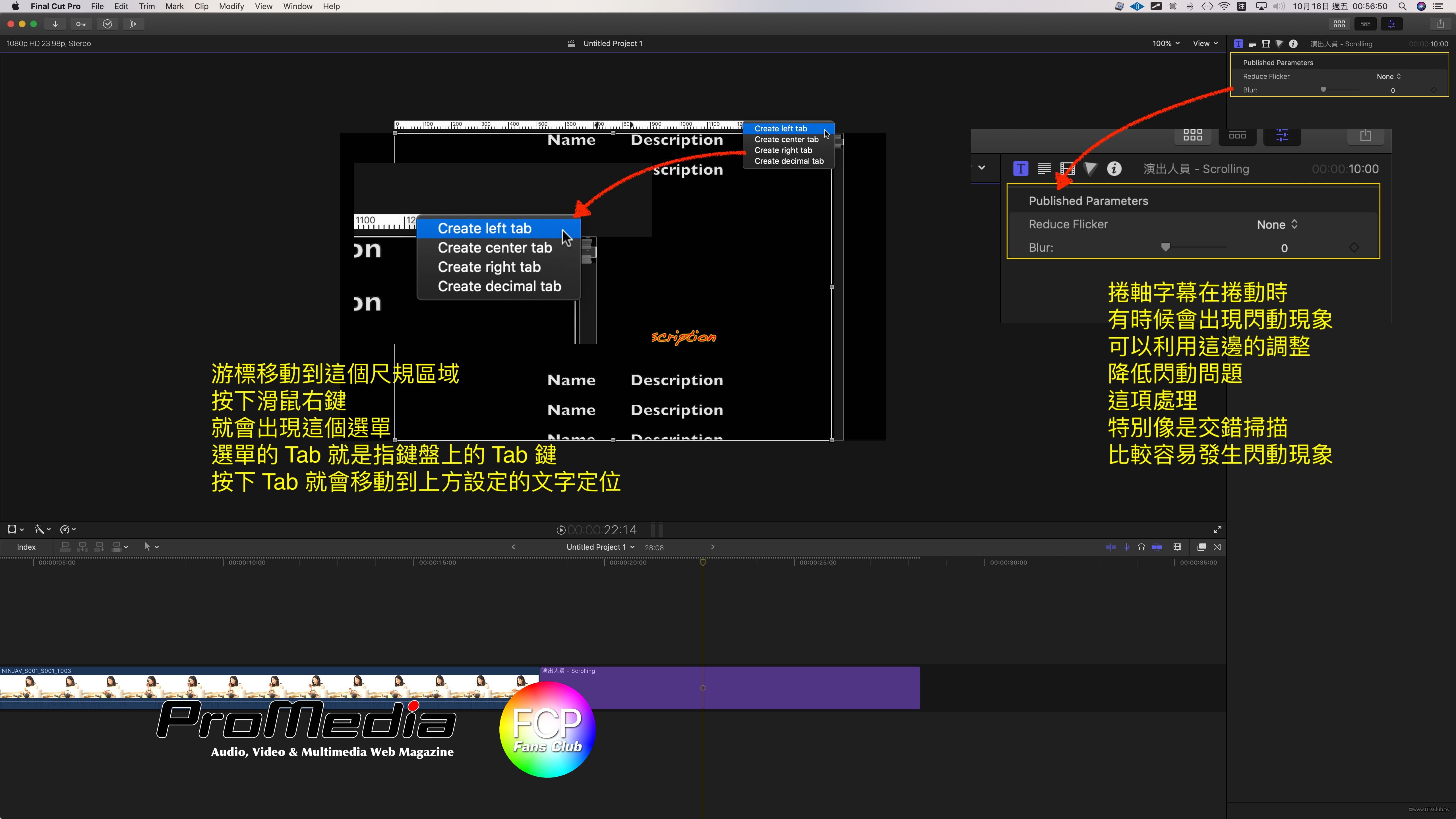
Task: Click the share export icon
Action: point(1440,24)
